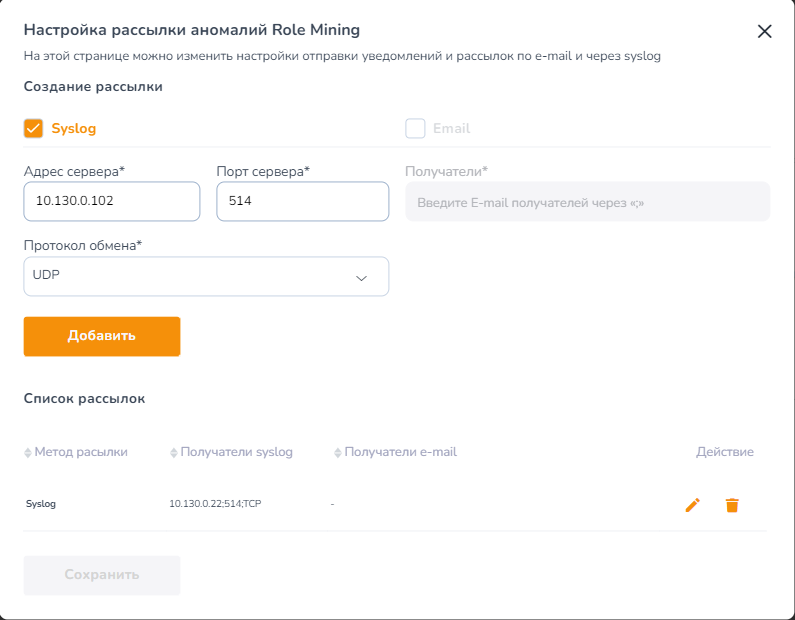Uncheck the Syslog checkbox
The height and width of the screenshot is (620, 795).
(33, 128)
